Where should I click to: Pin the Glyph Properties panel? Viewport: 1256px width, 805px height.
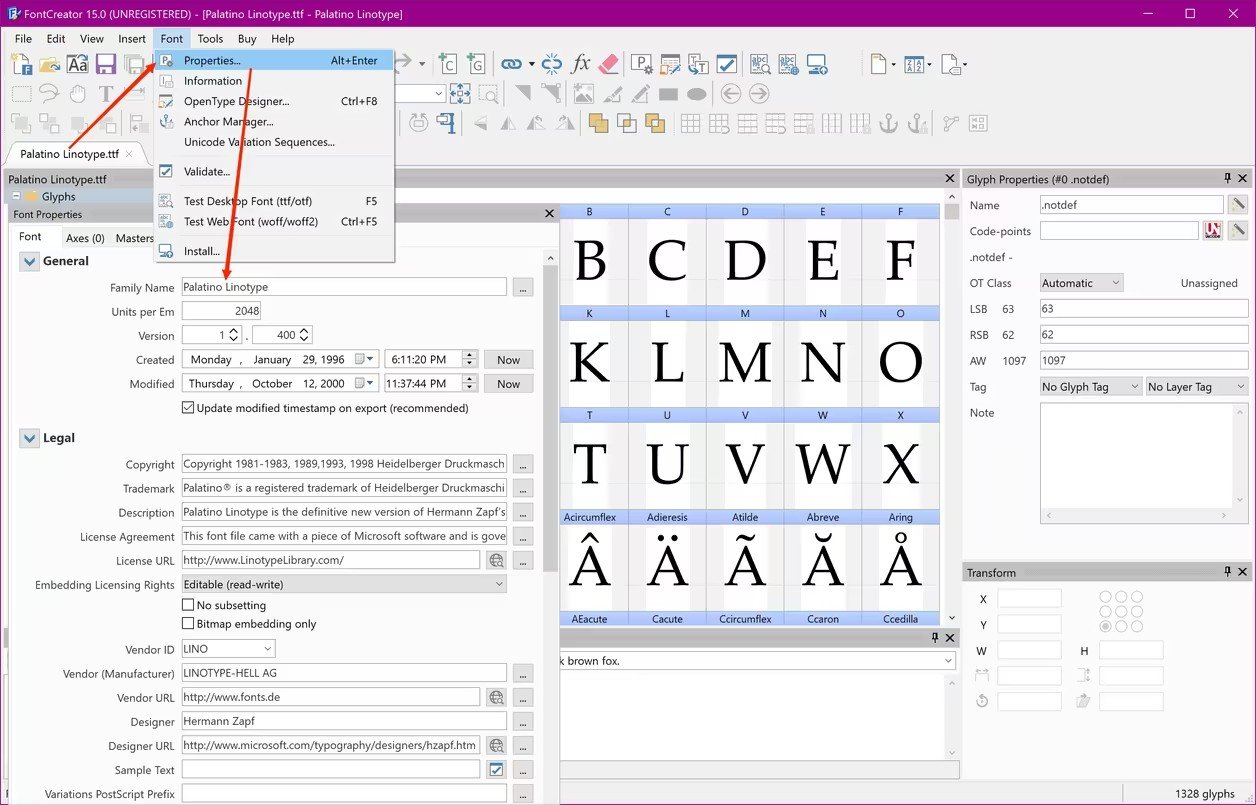[1228, 179]
